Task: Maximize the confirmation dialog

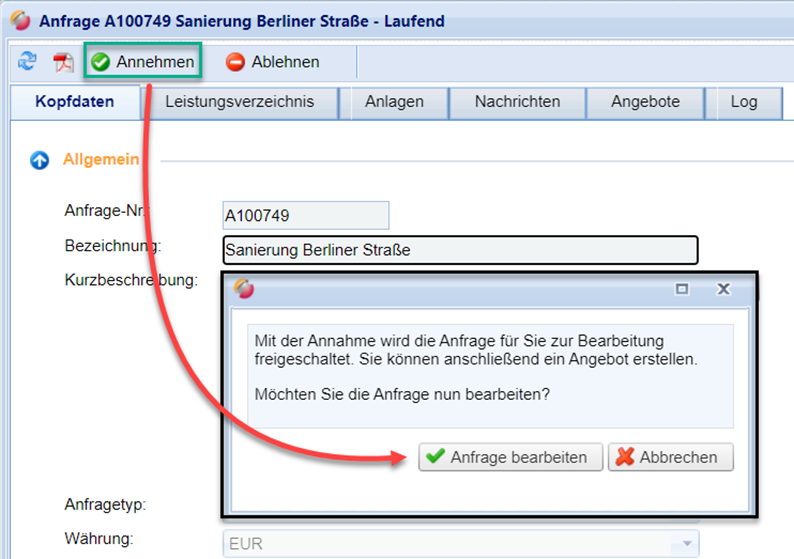Action: (x=682, y=289)
